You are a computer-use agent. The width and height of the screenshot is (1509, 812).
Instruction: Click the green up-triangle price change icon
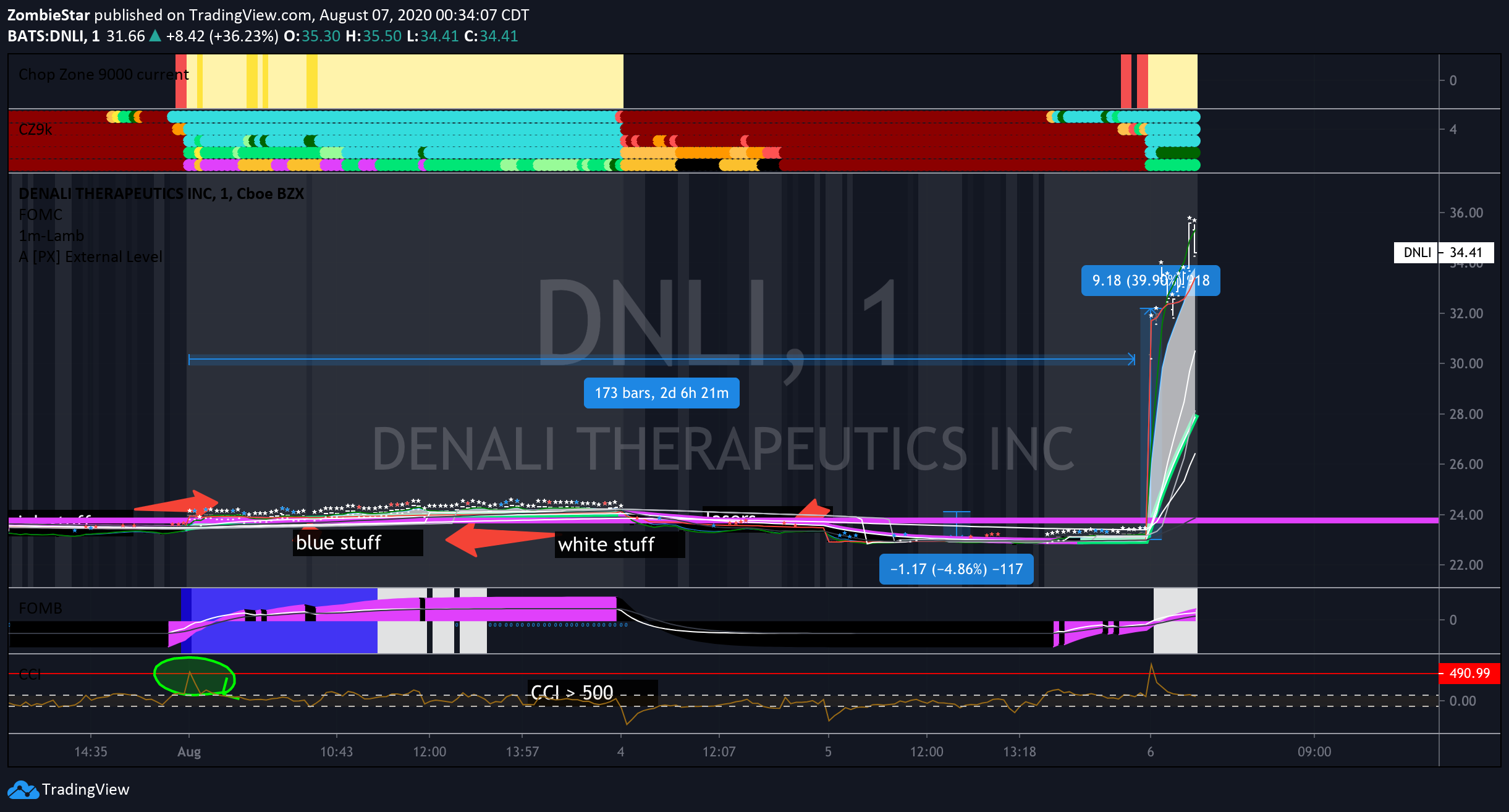point(155,36)
